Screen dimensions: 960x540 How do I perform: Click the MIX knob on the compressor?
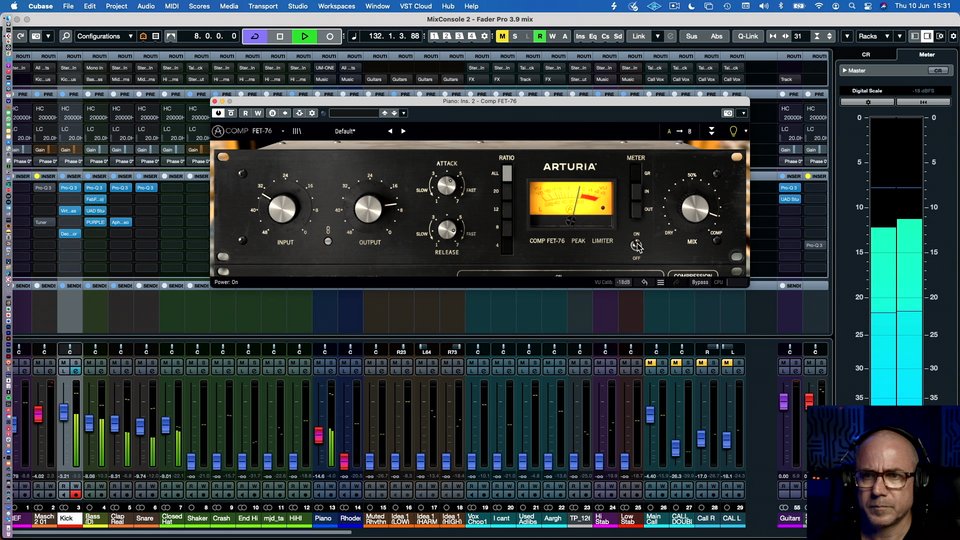click(x=695, y=209)
